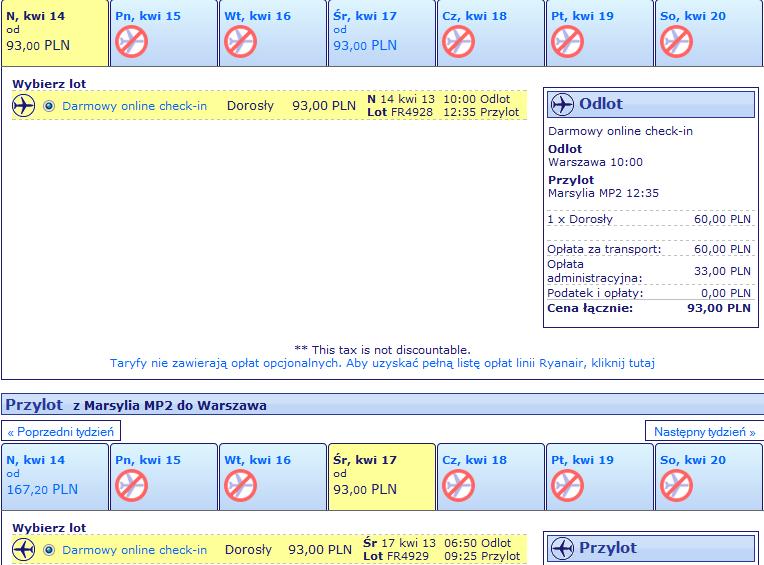Select return date tab So, kwi 20

click(x=709, y=477)
